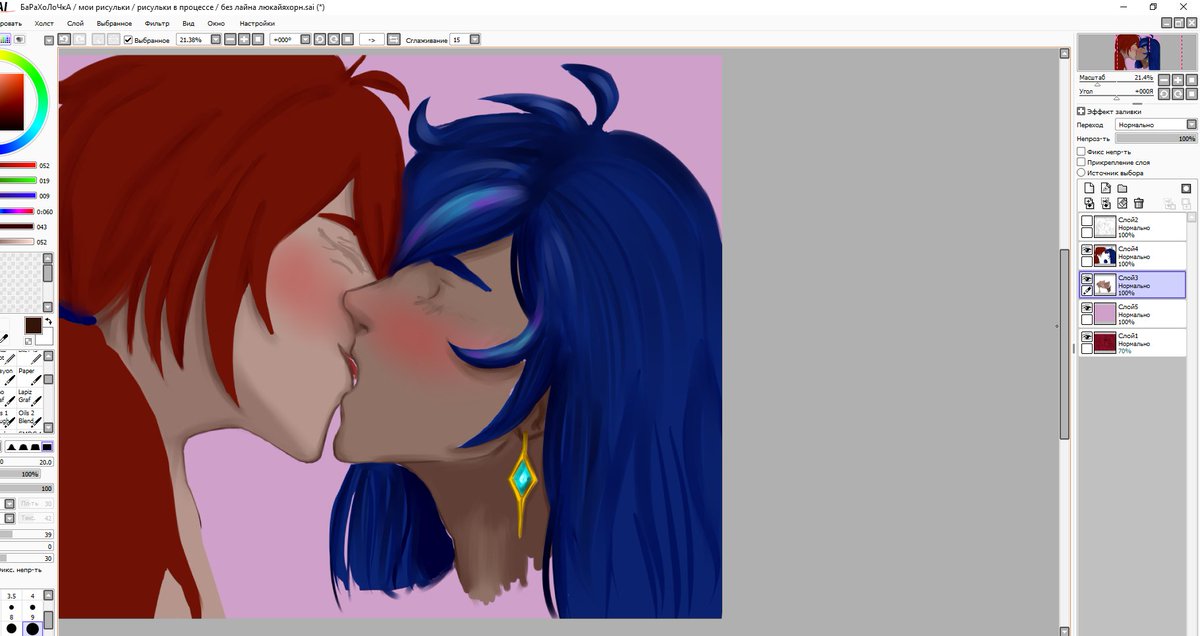This screenshot has height=636, width=1200.
Task: Open the Сглаживание value dropdown
Action: (474, 40)
